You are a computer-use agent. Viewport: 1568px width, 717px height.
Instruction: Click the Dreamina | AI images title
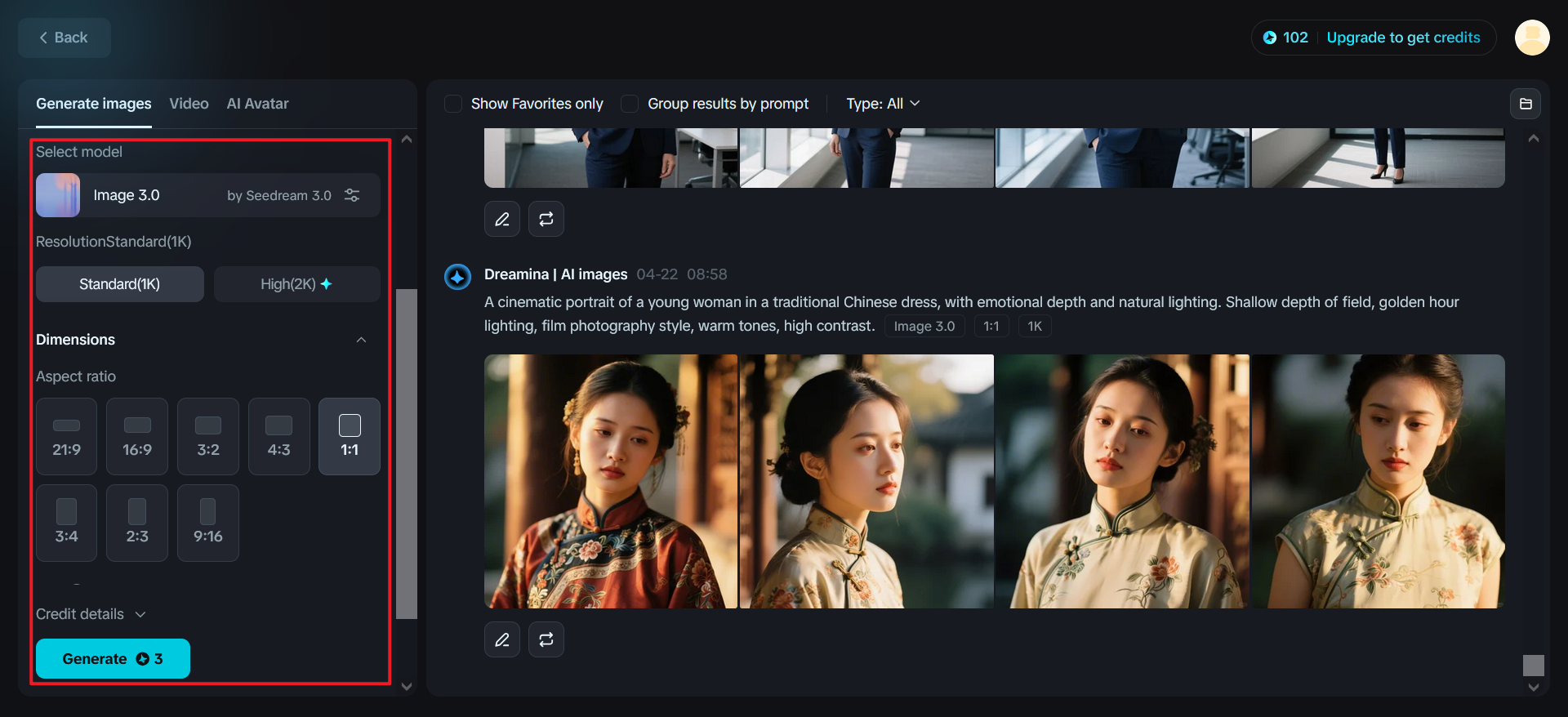coord(555,274)
